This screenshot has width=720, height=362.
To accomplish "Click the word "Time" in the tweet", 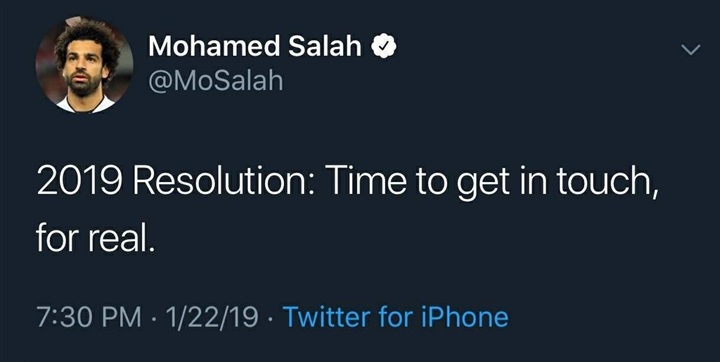I will (x=366, y=182).
